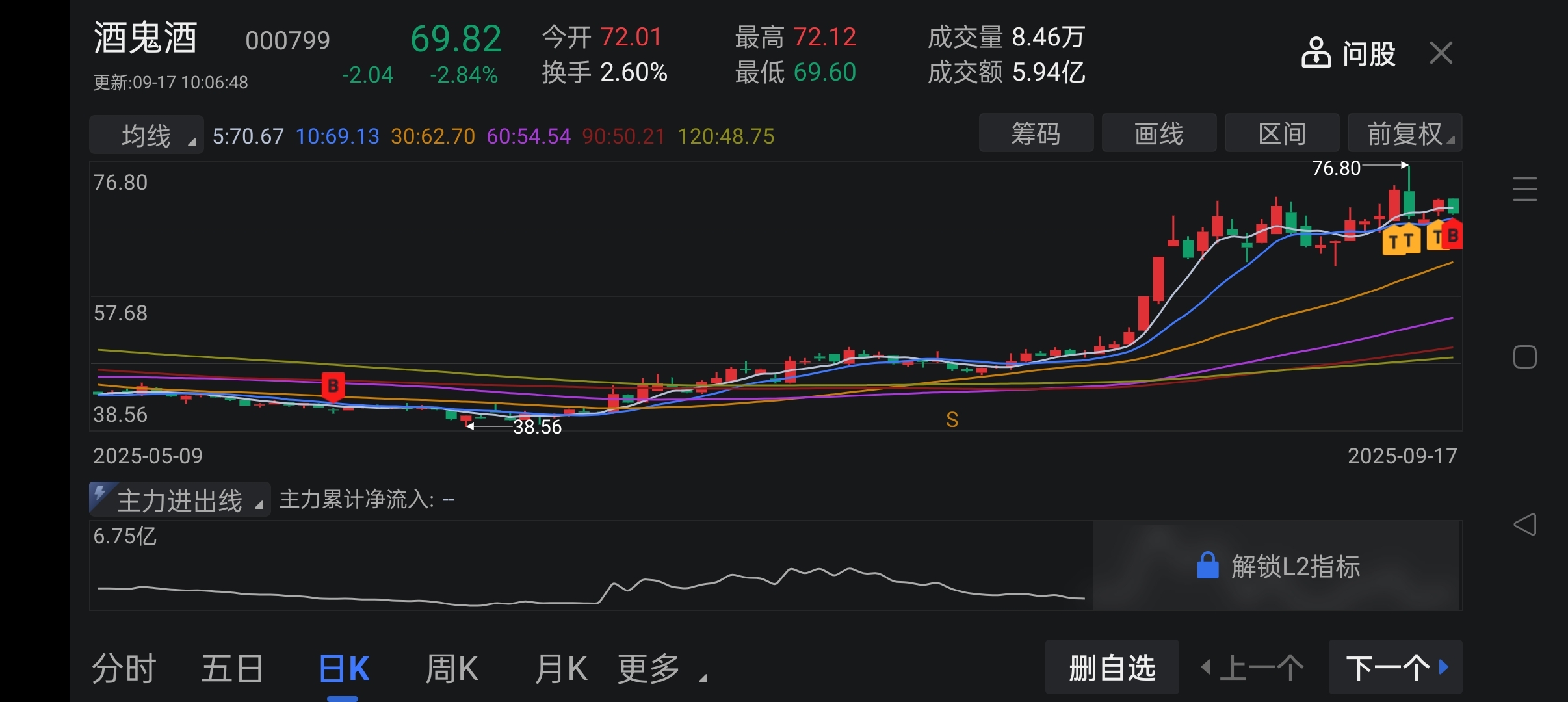Tap the 57.68 price axis label
1568x702 pixels.
120,313
